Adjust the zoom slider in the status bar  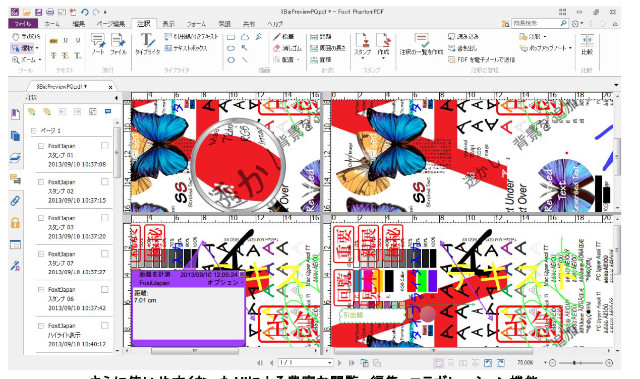(574, 363)
